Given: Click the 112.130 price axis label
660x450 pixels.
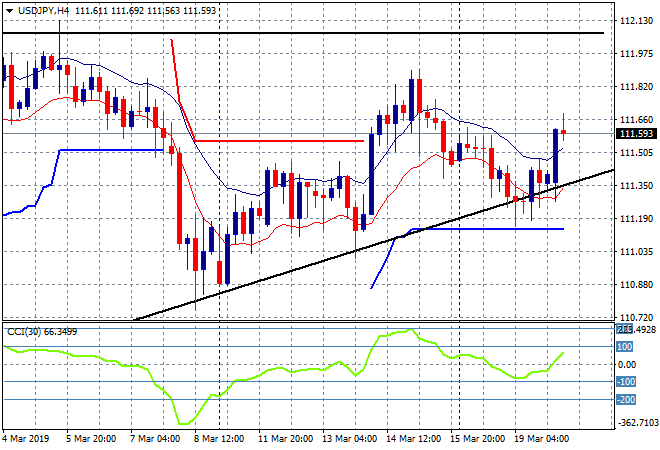Looking at the screenshot, I should click(636, 21).
